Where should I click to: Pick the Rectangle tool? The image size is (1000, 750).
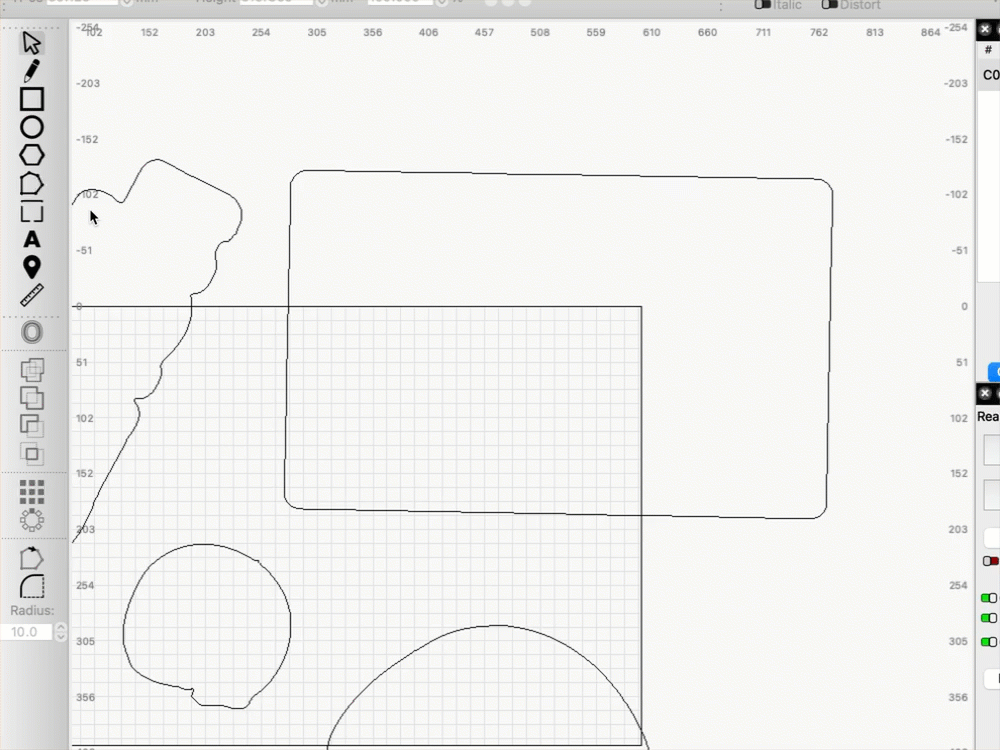pos(31,99)
